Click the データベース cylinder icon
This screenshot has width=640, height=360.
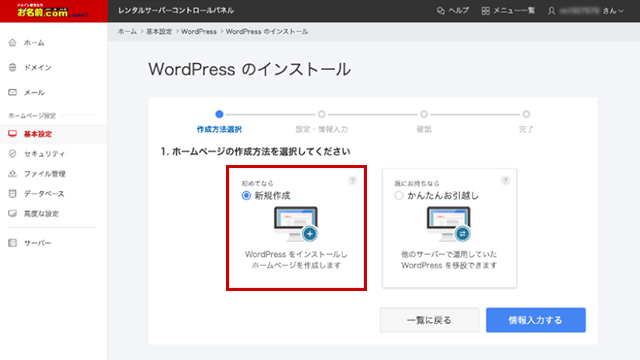click(x=13, y=193)
